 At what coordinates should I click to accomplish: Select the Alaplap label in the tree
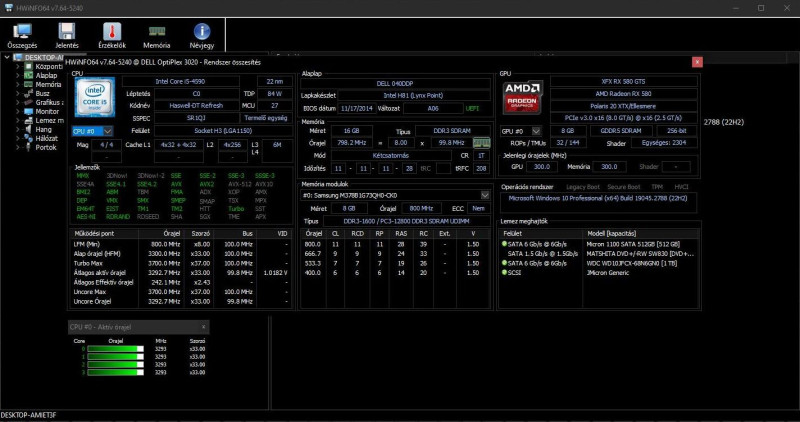46,76
